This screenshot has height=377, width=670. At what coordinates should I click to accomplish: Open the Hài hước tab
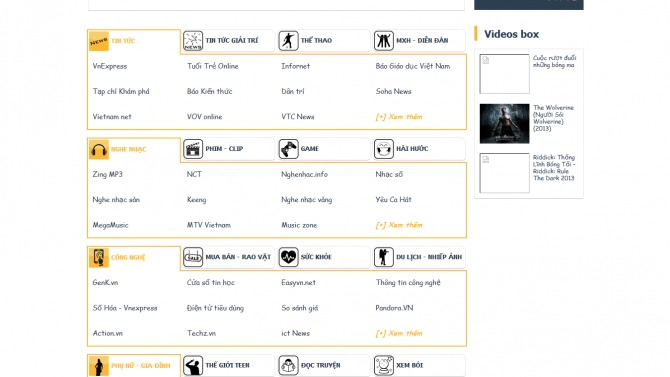419,149
